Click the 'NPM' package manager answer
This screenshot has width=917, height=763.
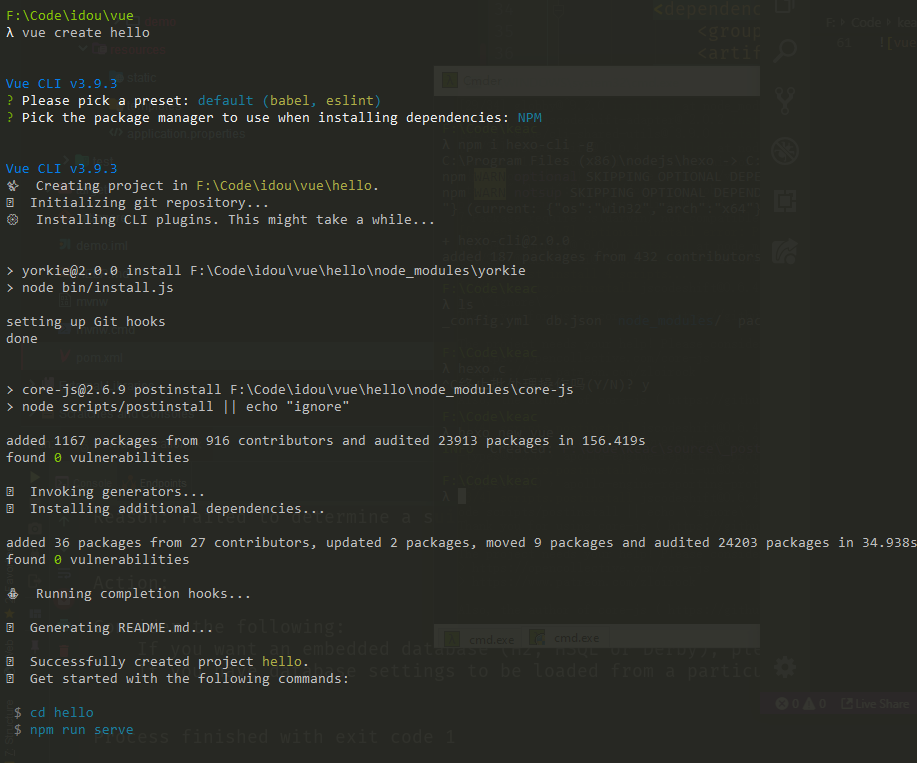click(x=530, y=118)
